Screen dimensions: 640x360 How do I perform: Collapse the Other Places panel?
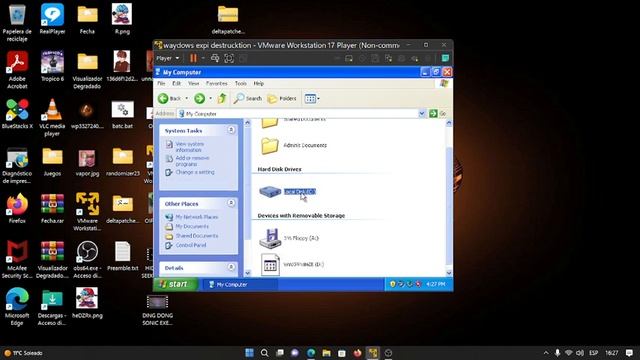(x=231, y=203)
